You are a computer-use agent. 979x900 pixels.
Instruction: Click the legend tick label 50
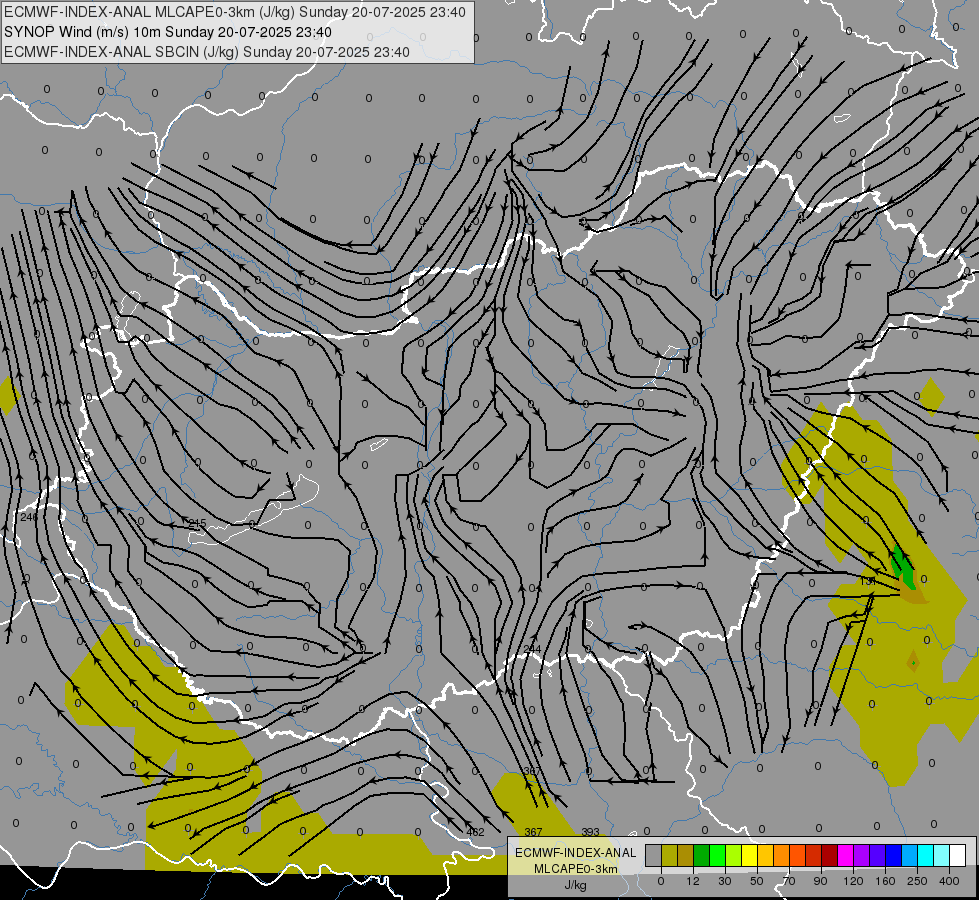[x=756, y=881]
